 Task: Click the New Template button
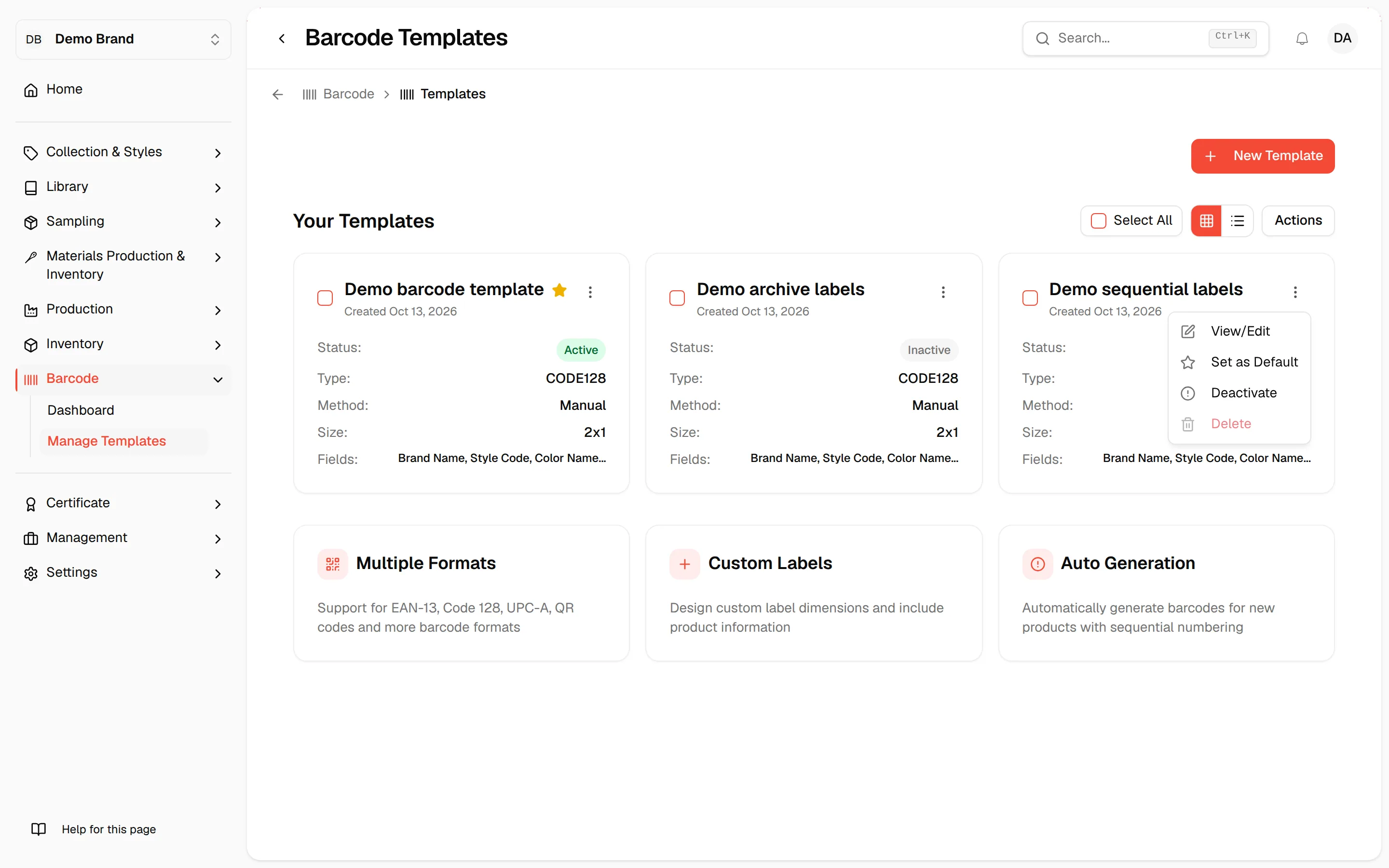click(1263, 156)
